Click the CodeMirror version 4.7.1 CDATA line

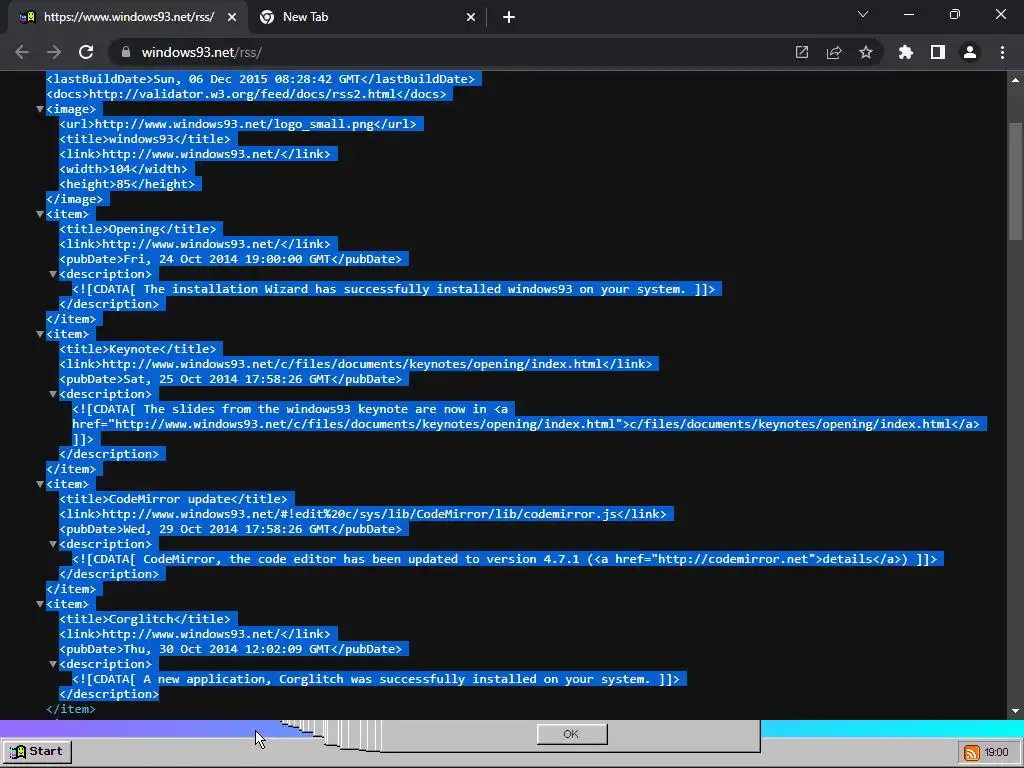[x=505, y=560]
